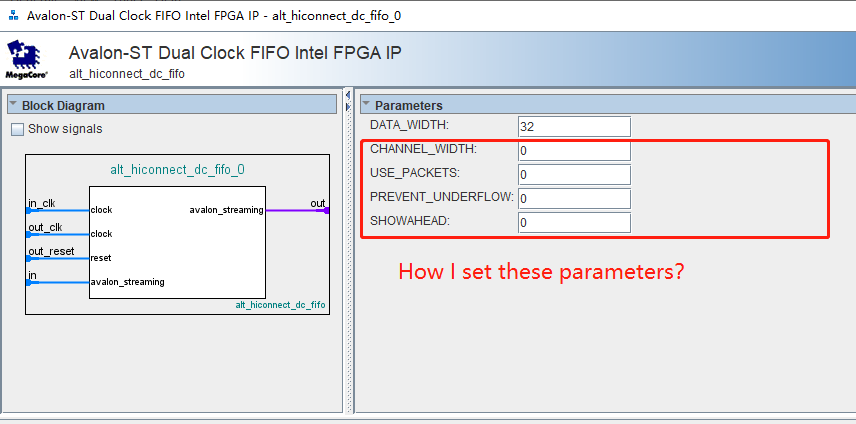Click the window title bar icon
This screenshot has height=424, width=856.
point(14,15)
